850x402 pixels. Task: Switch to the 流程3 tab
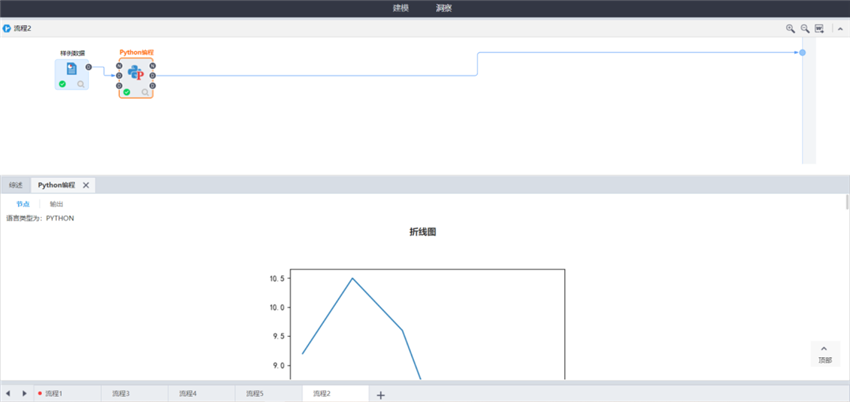tap(121, 394)
